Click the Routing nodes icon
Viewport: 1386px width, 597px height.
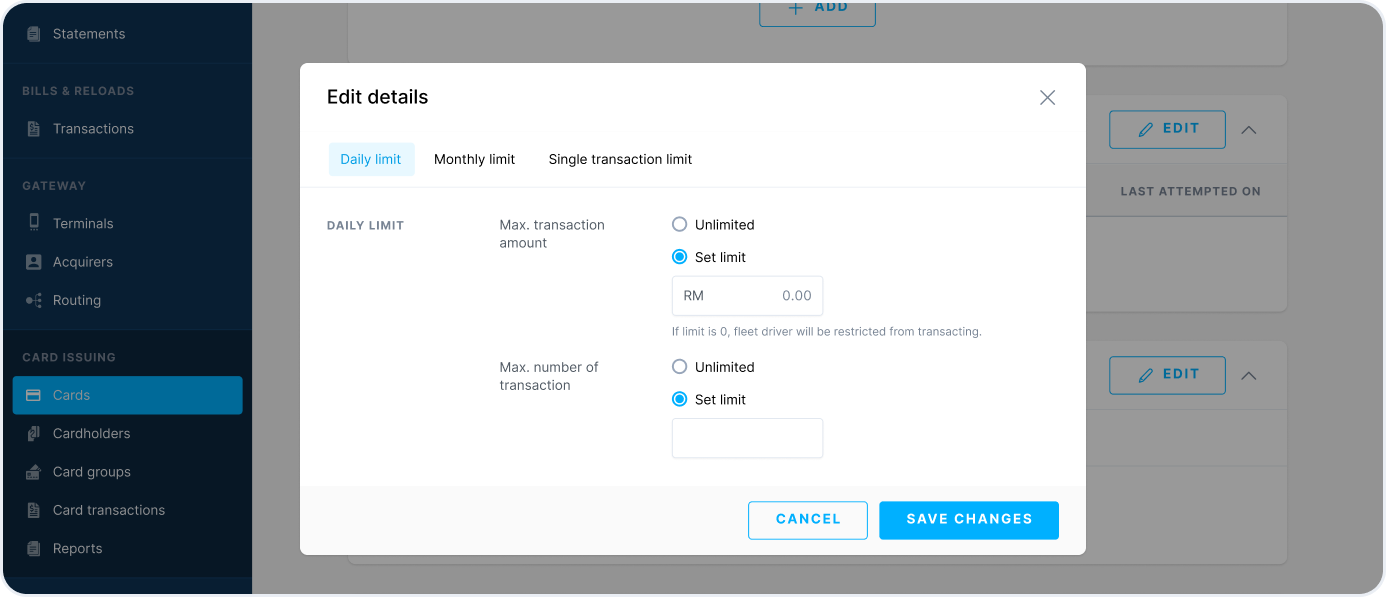pyautogui.click(x=34, y=301)
